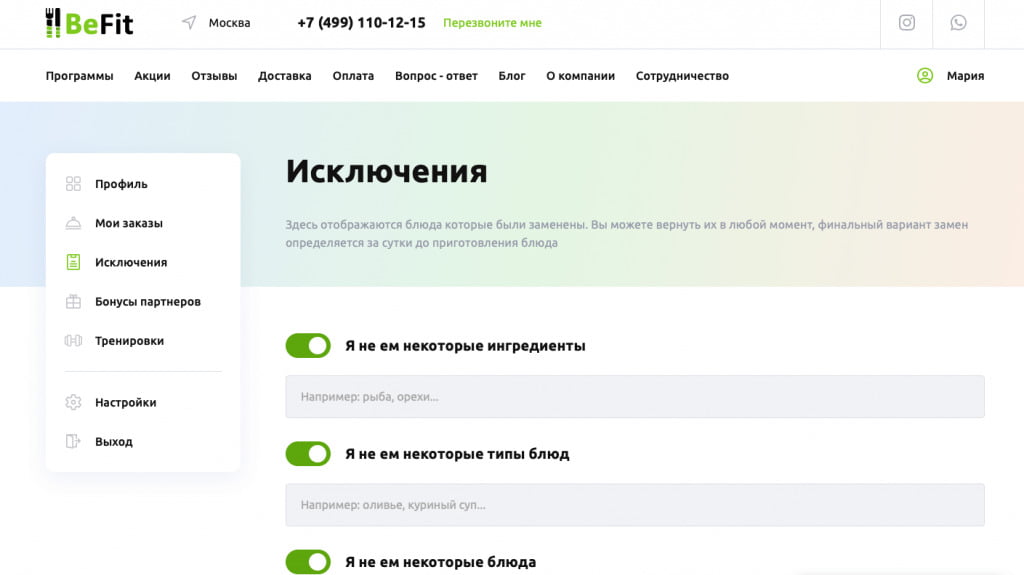Toggle the 'Я не ем некоторые блюда' switch
The image size is (1024, 575).
point(308,562)
